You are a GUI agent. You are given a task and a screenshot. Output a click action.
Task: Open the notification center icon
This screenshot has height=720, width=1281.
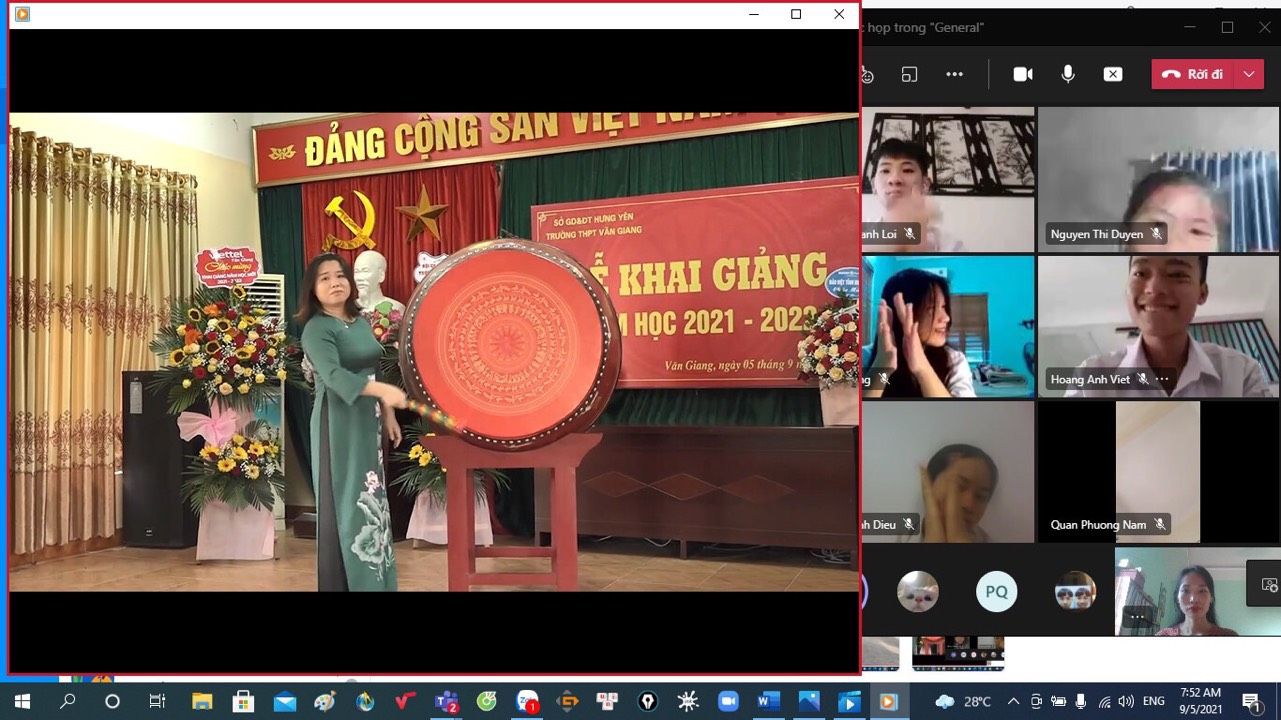1251,701
